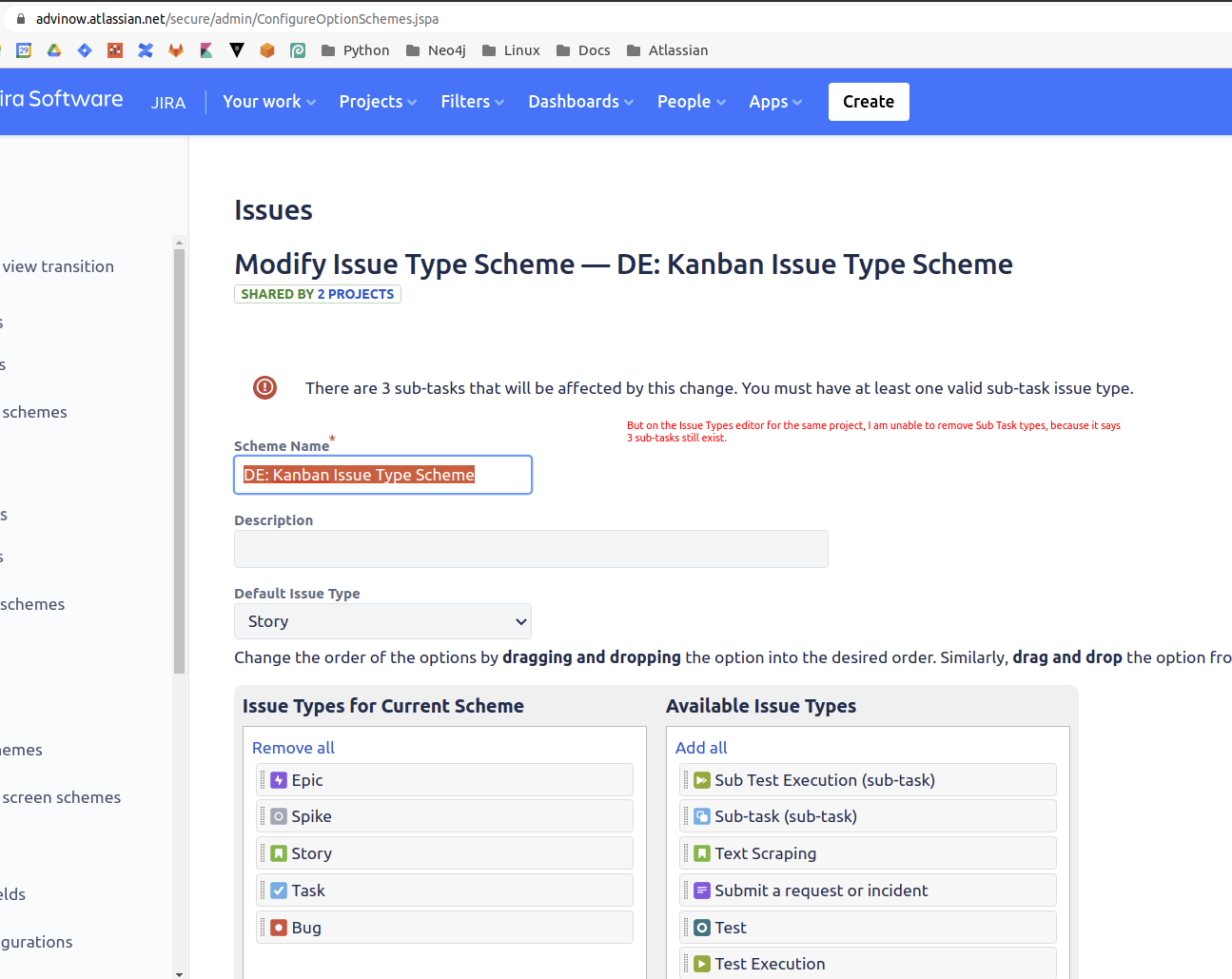The image size is (1232, 979).
Task: Click the sidebar scroll down arrow
Action: point(179,973)
